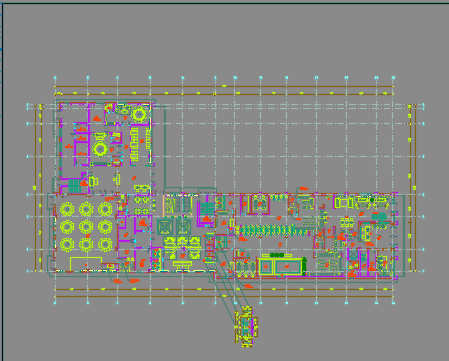Click the yellow rectangular stage outline below round tables
This screenshot has width=449, height=361.
tap(86, 263)
